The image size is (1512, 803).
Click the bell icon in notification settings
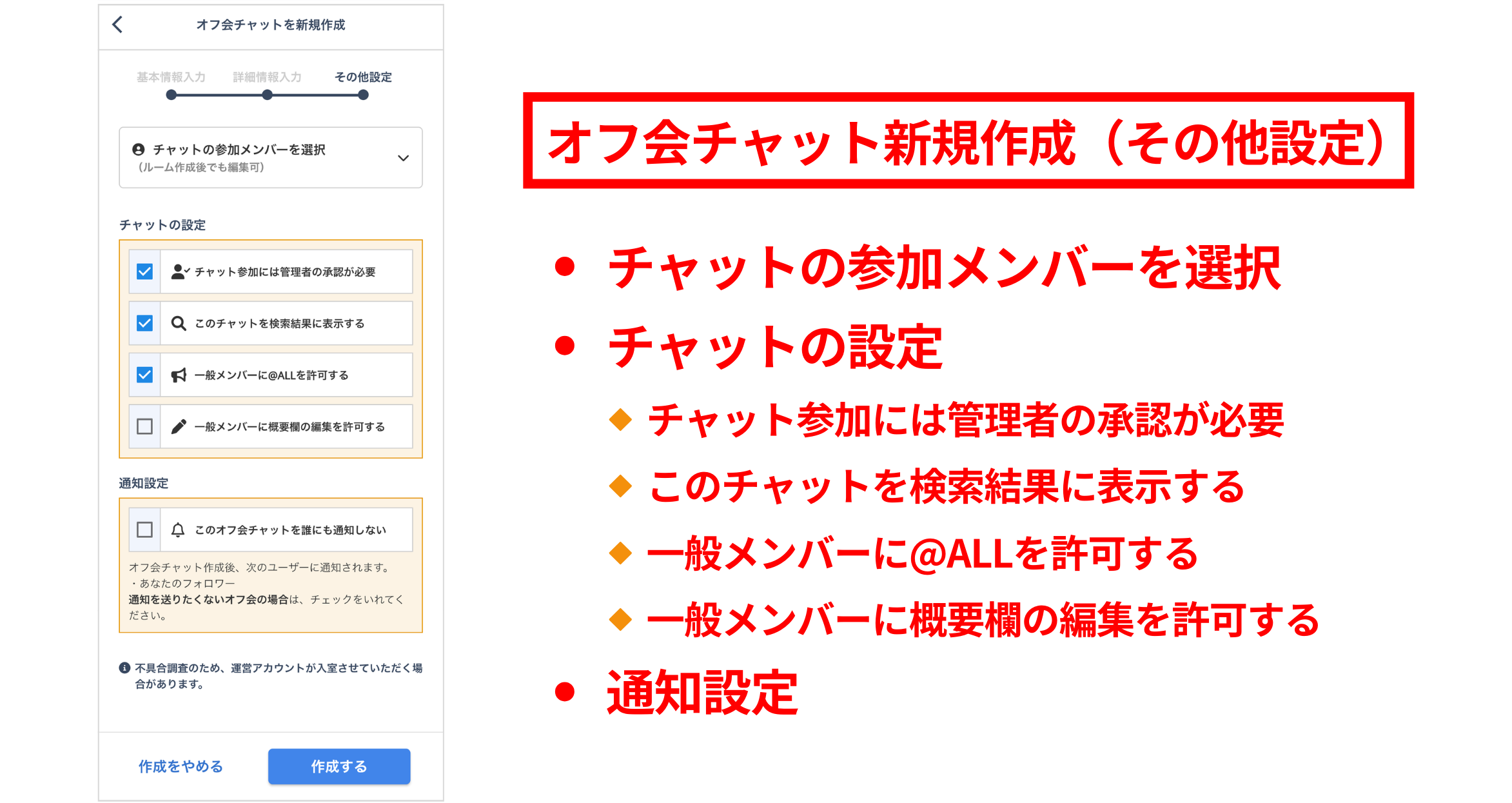178,530
